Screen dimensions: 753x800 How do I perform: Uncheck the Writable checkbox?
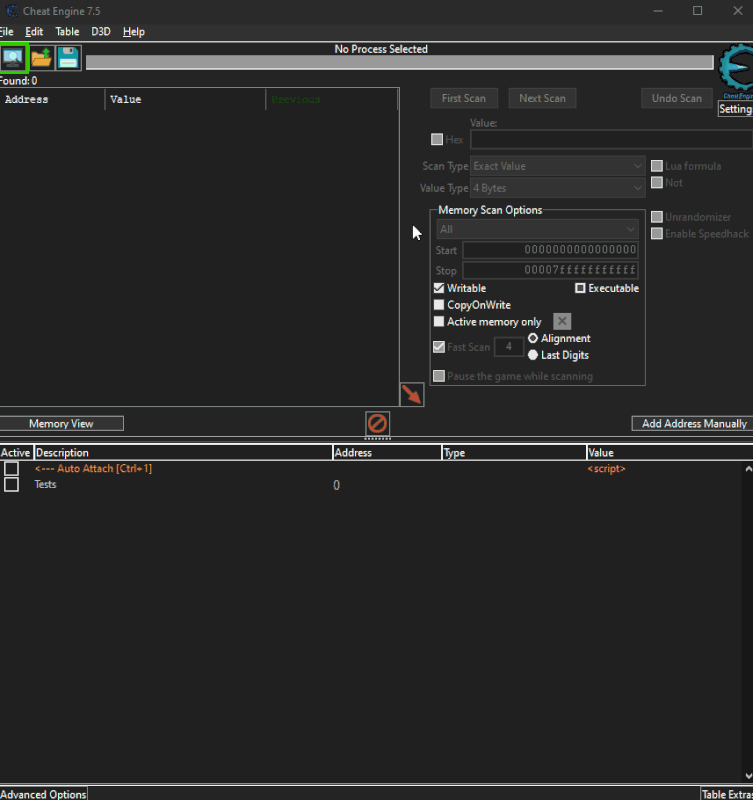tap(439, 288)
